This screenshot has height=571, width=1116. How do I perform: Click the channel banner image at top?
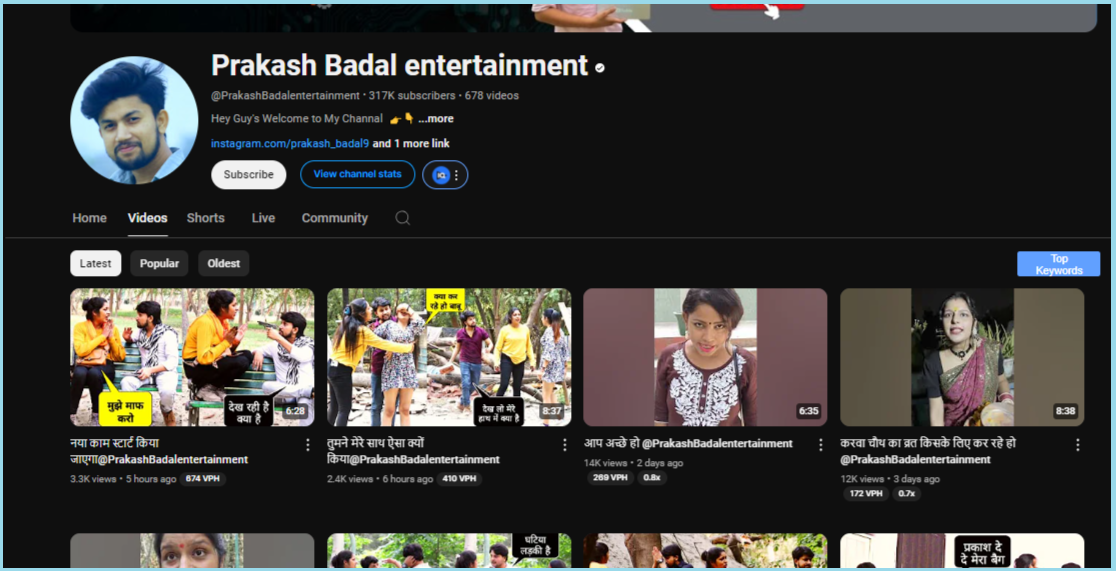584,18
